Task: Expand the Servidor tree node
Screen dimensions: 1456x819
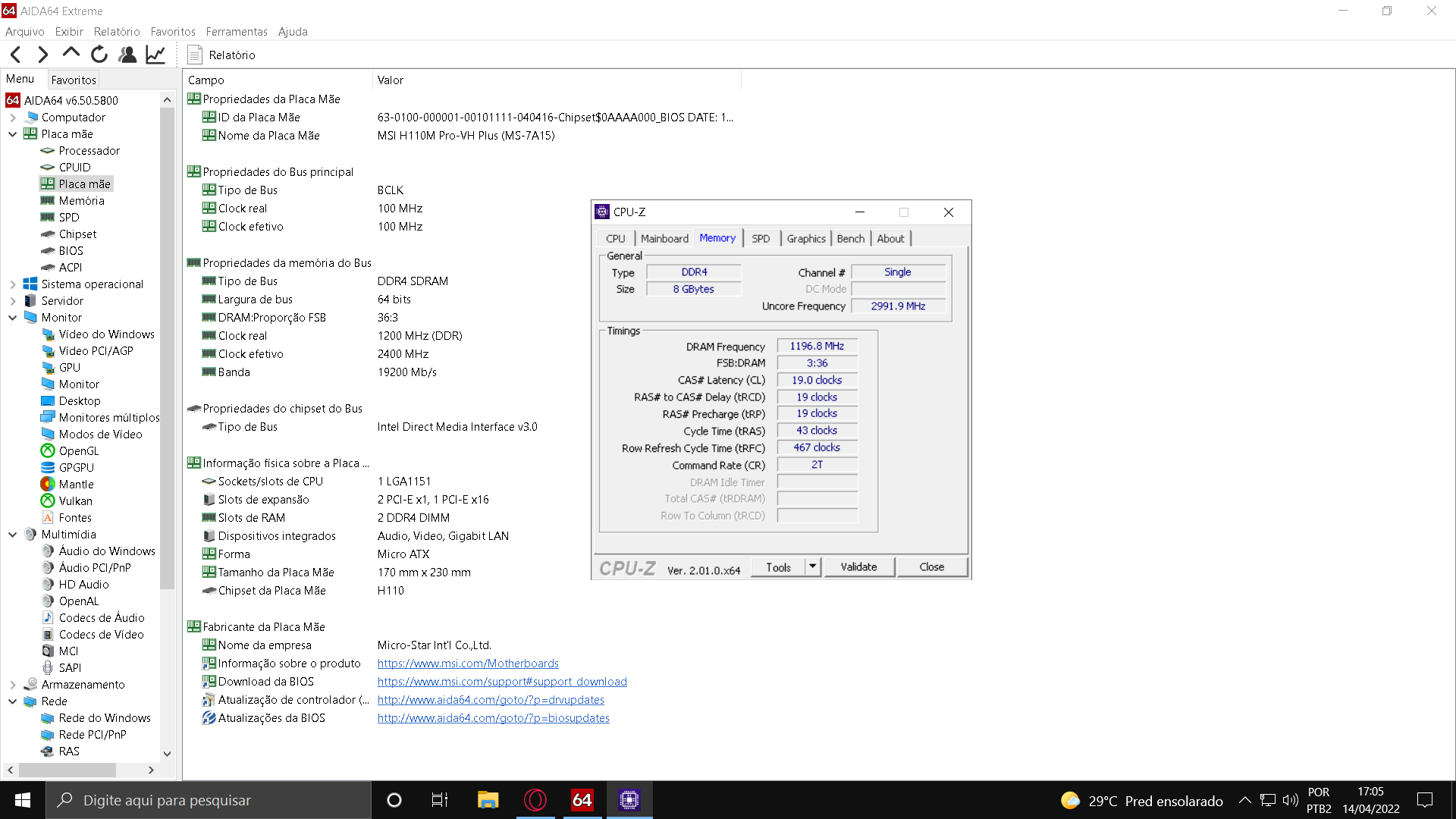Action: [13, 301]
